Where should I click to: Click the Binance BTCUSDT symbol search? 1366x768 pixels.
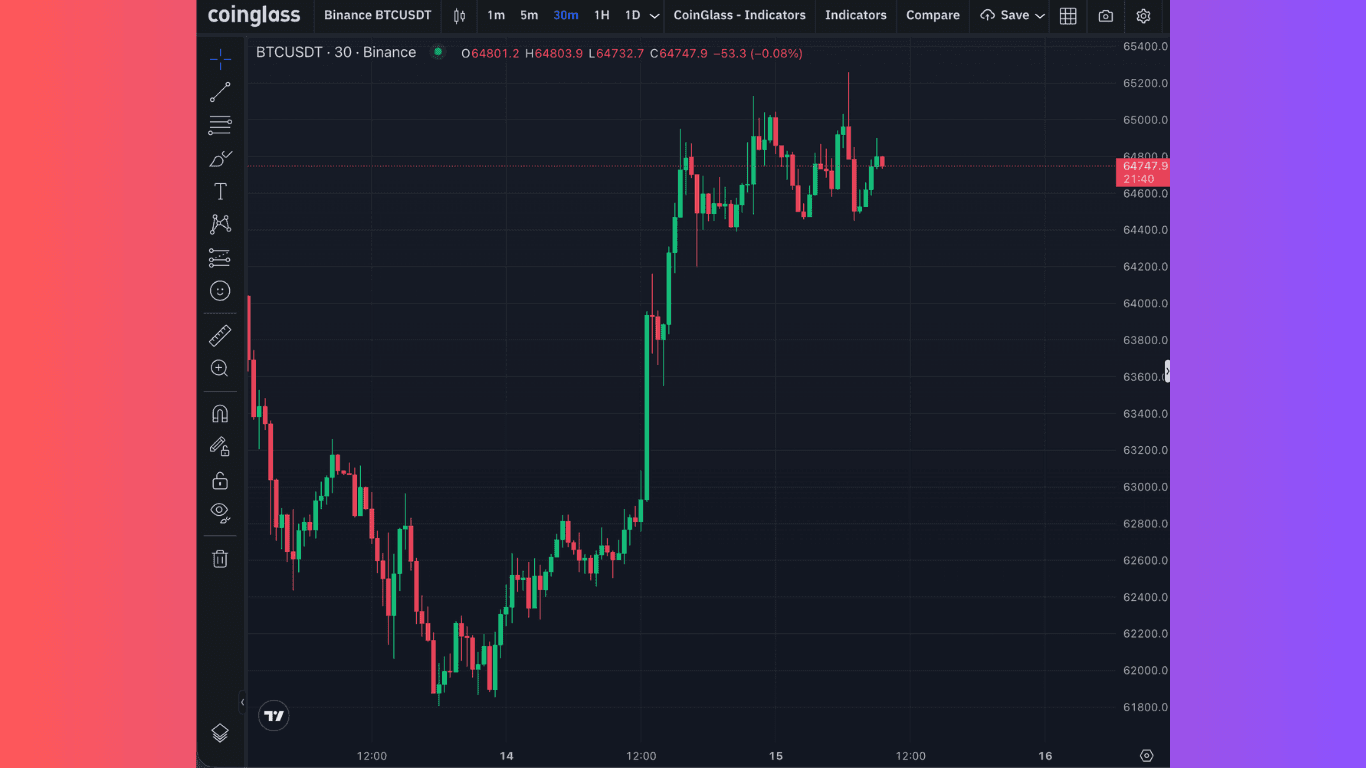(x=378, y=15)
